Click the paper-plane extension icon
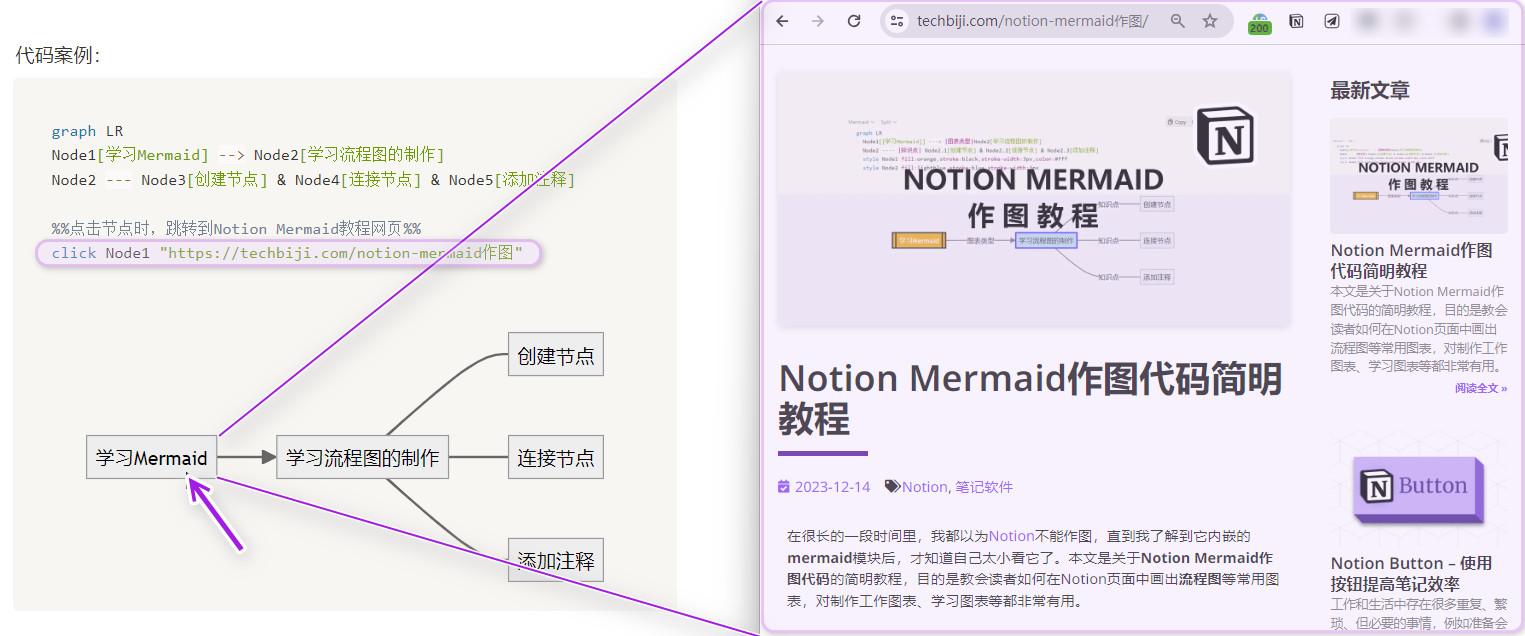Viewport: 1525px width, 636px height. pos(1332,20)
